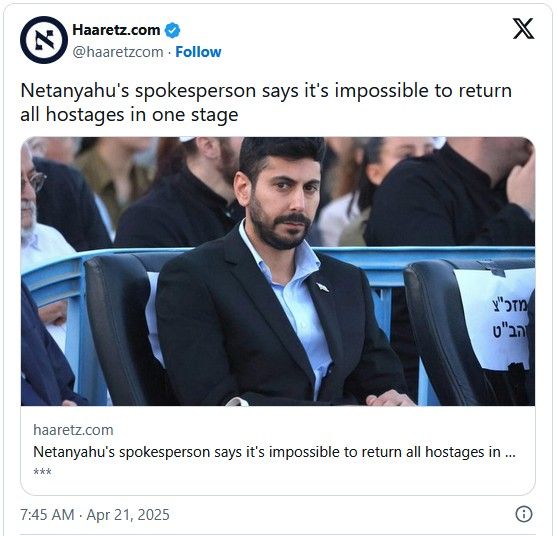Open the Haaretz circular profile avatar
Screen dimensions: 558x536
44,40
